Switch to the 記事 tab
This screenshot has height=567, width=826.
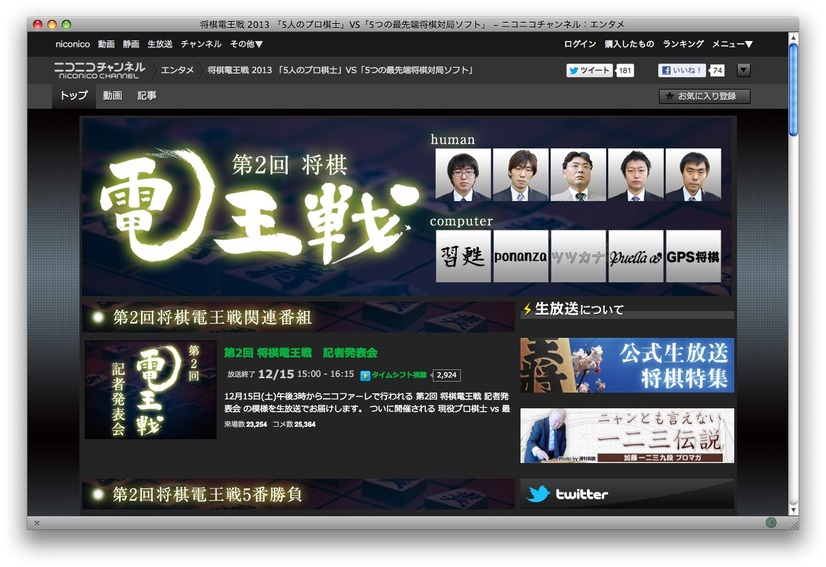(x=146, y=96)
